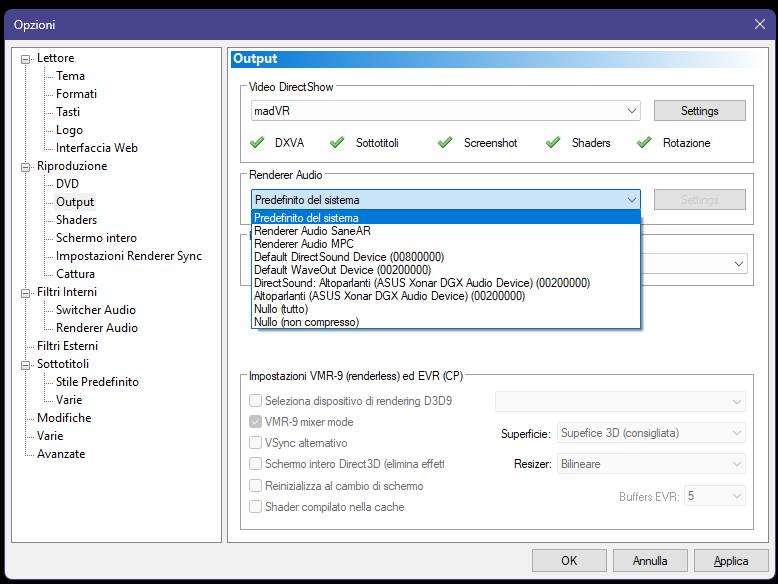Collapse the Filtri Interni tree node
The height and width of the screenshot is (584, 778).
25,293
